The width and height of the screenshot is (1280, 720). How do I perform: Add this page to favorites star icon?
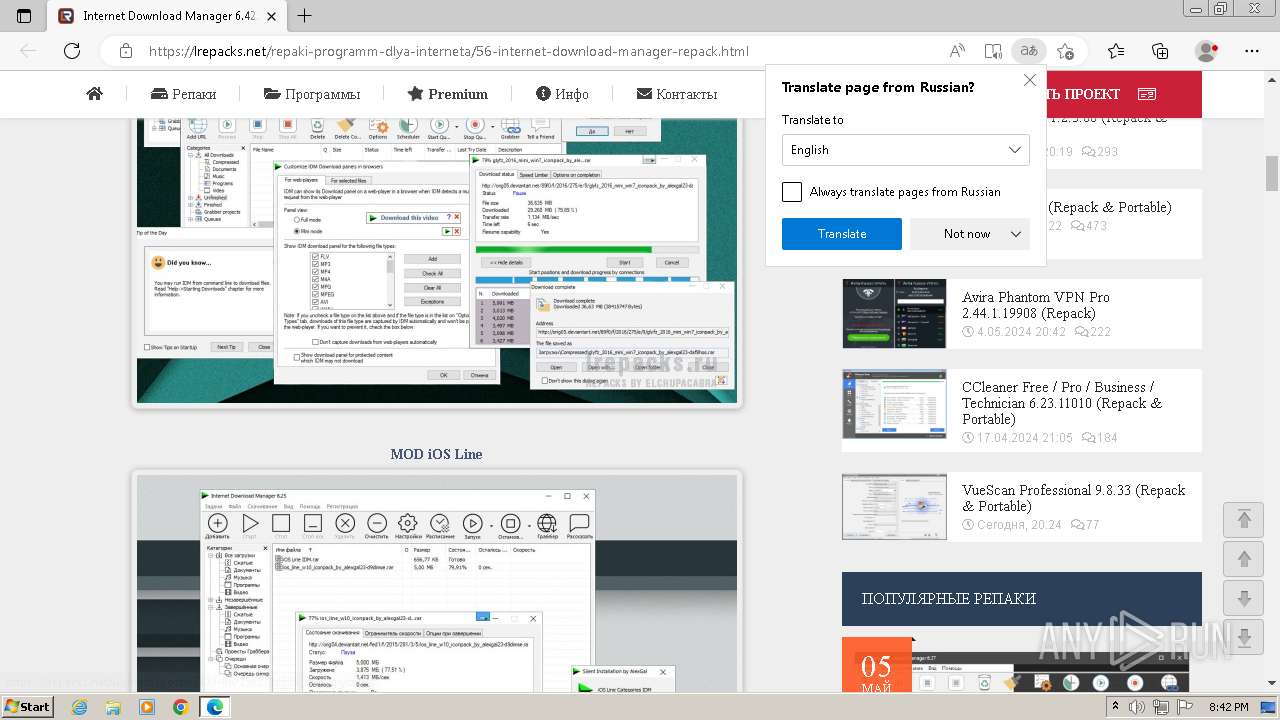pos(1066,51)
